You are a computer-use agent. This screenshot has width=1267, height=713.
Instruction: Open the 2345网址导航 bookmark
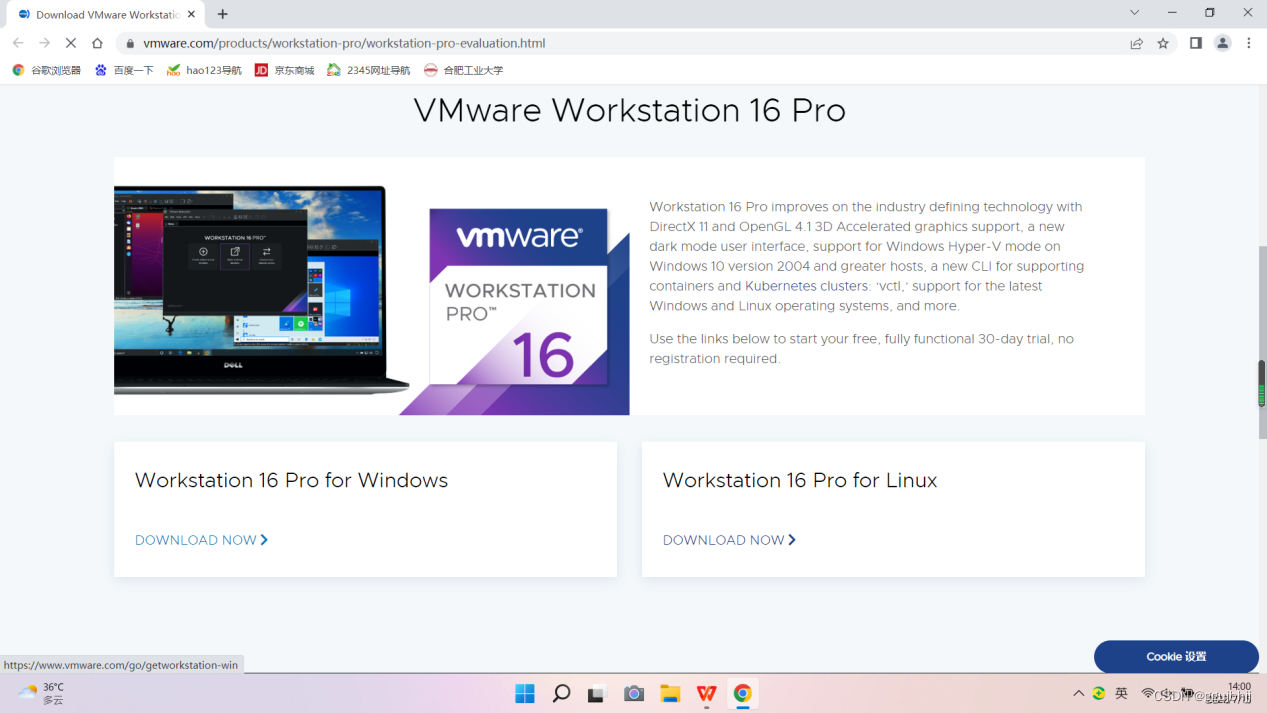(369, 70)
